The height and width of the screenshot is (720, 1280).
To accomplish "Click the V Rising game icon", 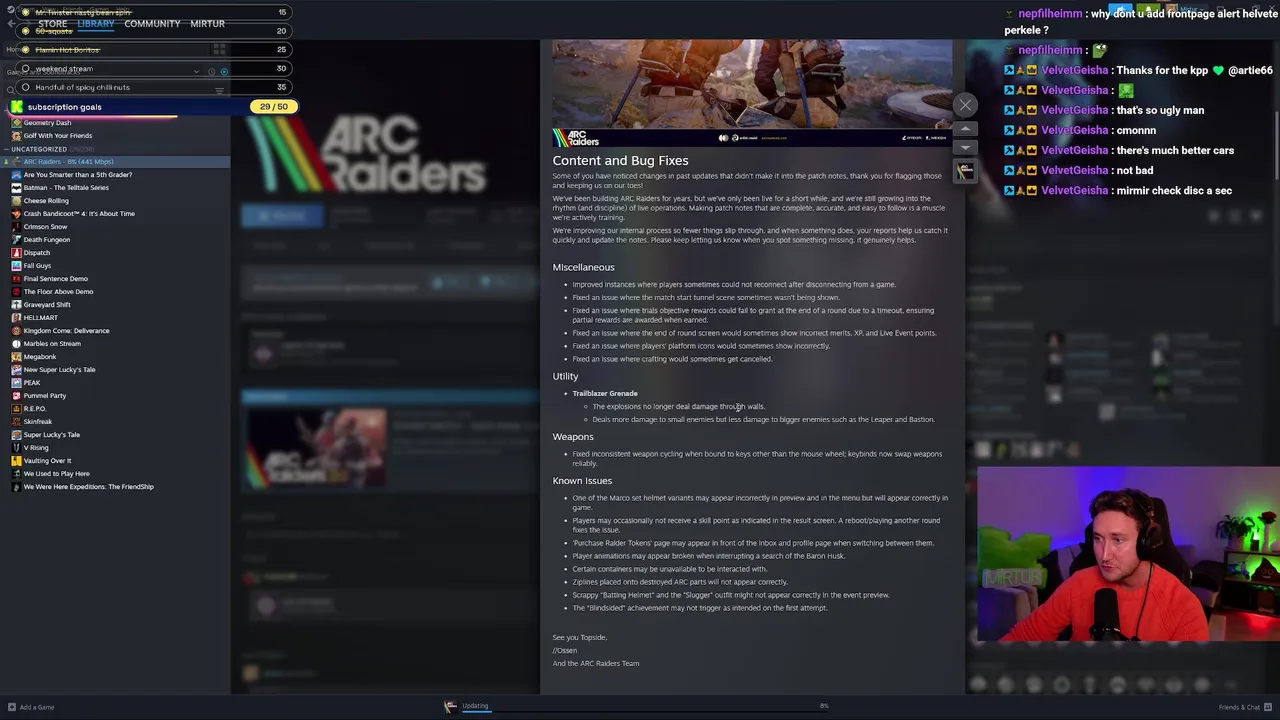I will click(16, 447).
